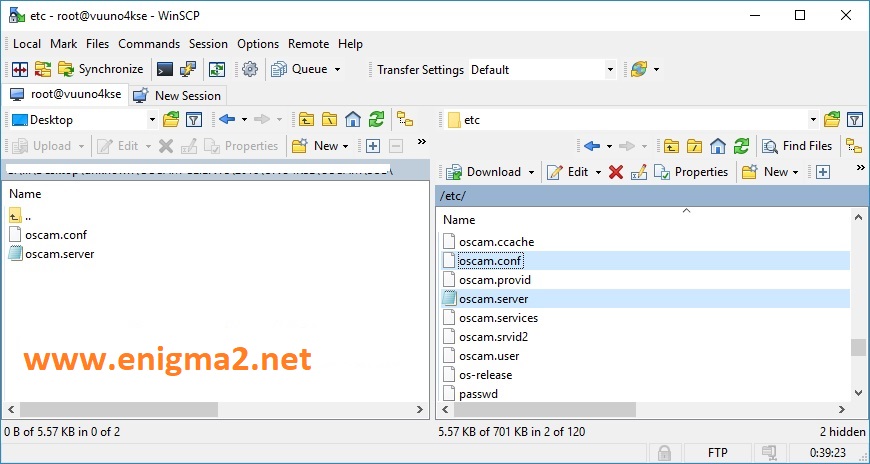Click the remote open directory folder icon
Image resolution: width=870 pixels, height=464 pixels.
point(832,119)
